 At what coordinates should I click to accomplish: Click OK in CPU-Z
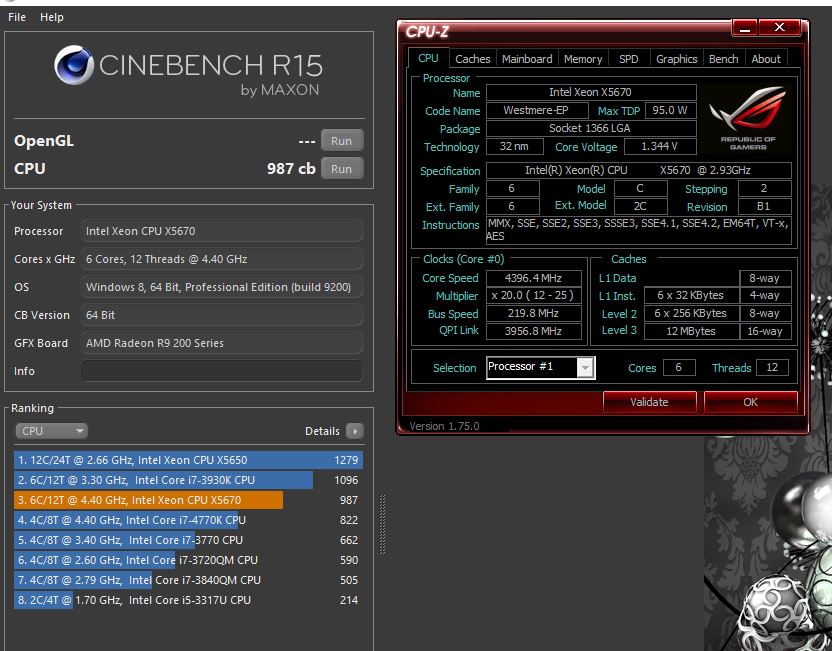tap(750, 402)
